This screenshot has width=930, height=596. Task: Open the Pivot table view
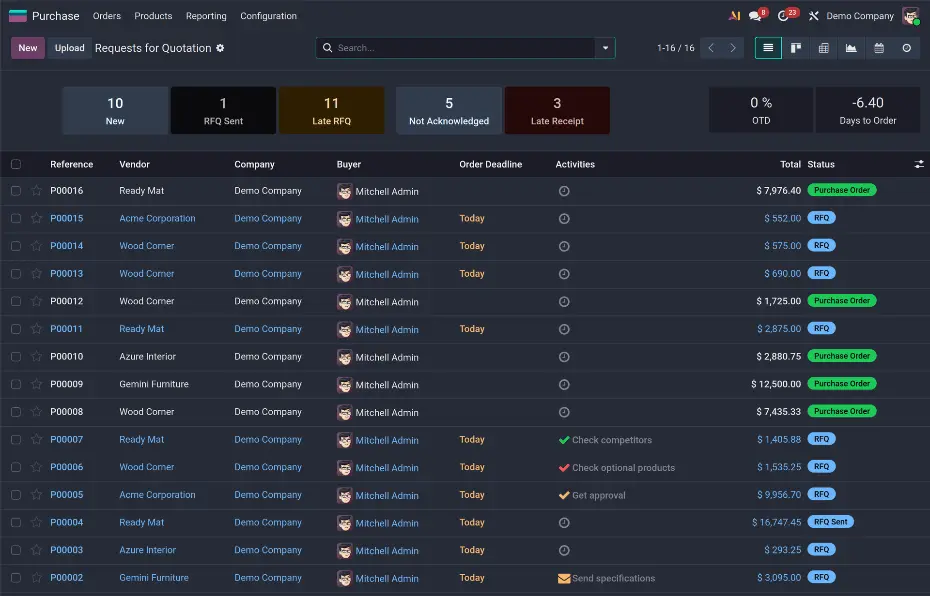tap(823, 48)
